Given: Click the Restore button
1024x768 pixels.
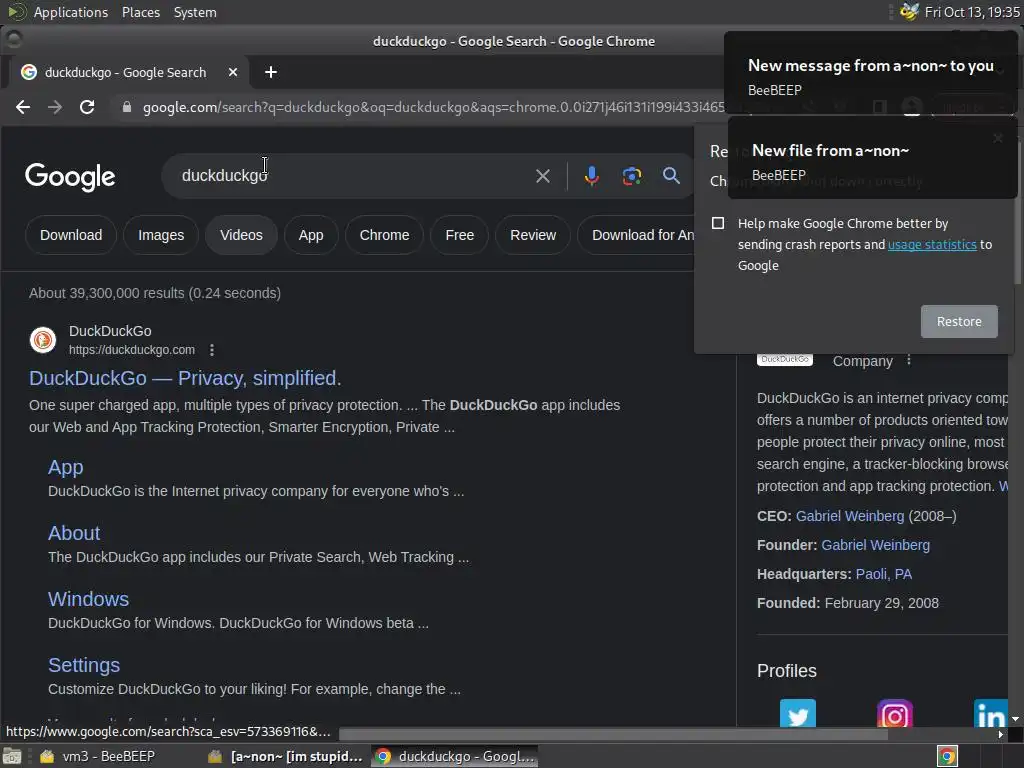Looking at the screenshot, I should (x=959, y=321).
